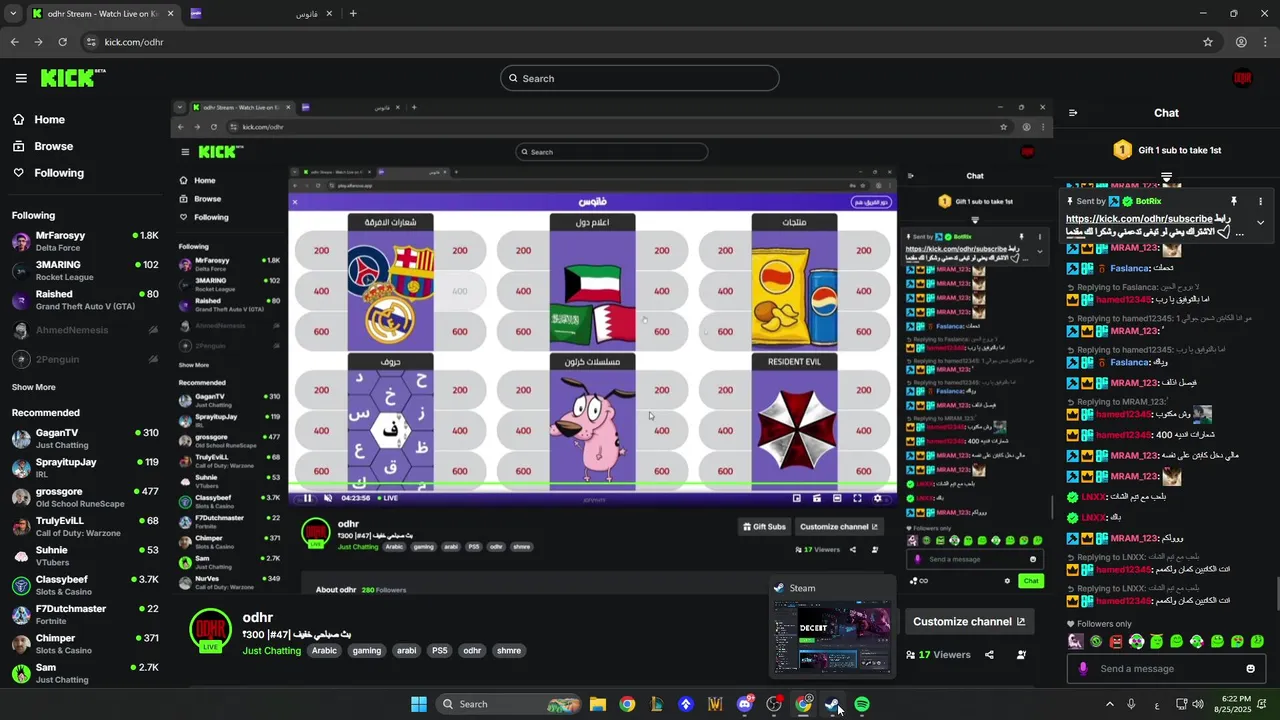Open recommended channel Classybeef
Viewport: 1280px width, 720px height.
(x=85, y=585)
